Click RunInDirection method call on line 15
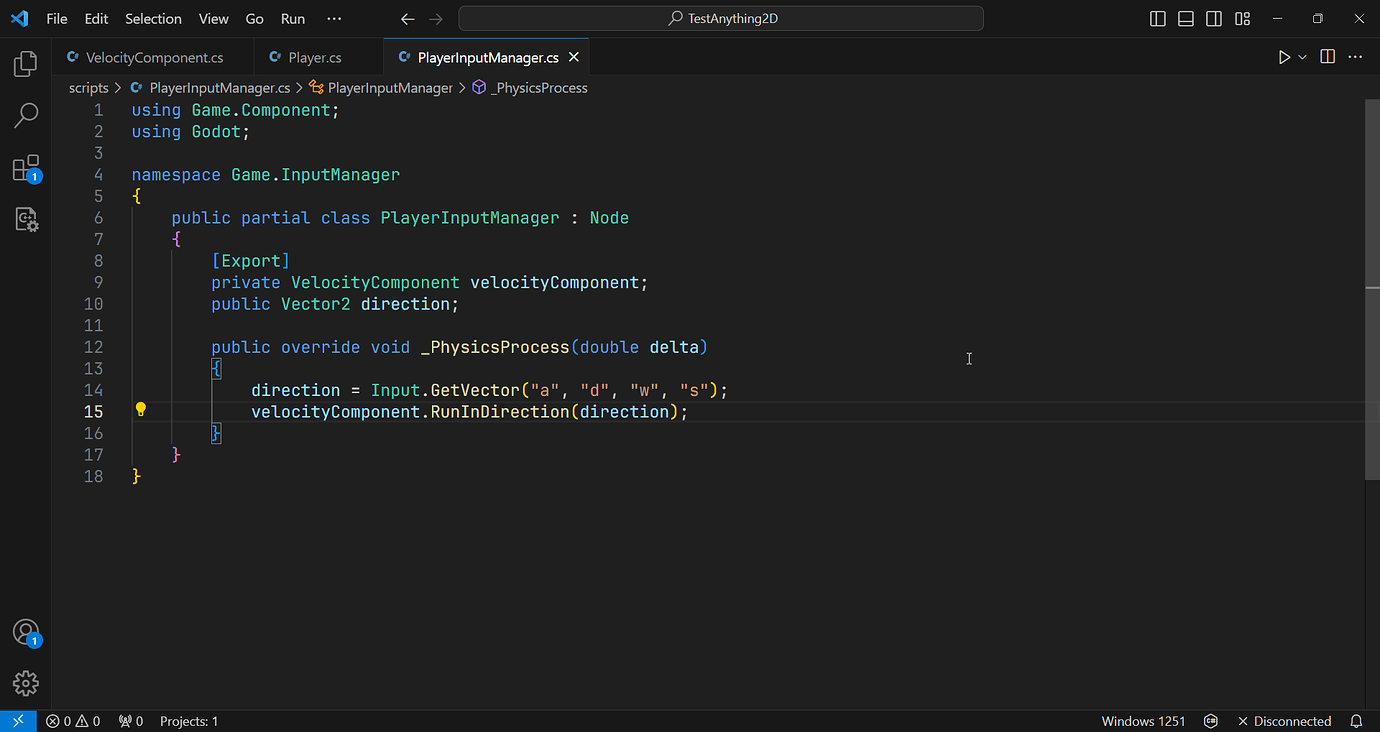The width and height of the screenshot is (1380, 732). [500, 412]
